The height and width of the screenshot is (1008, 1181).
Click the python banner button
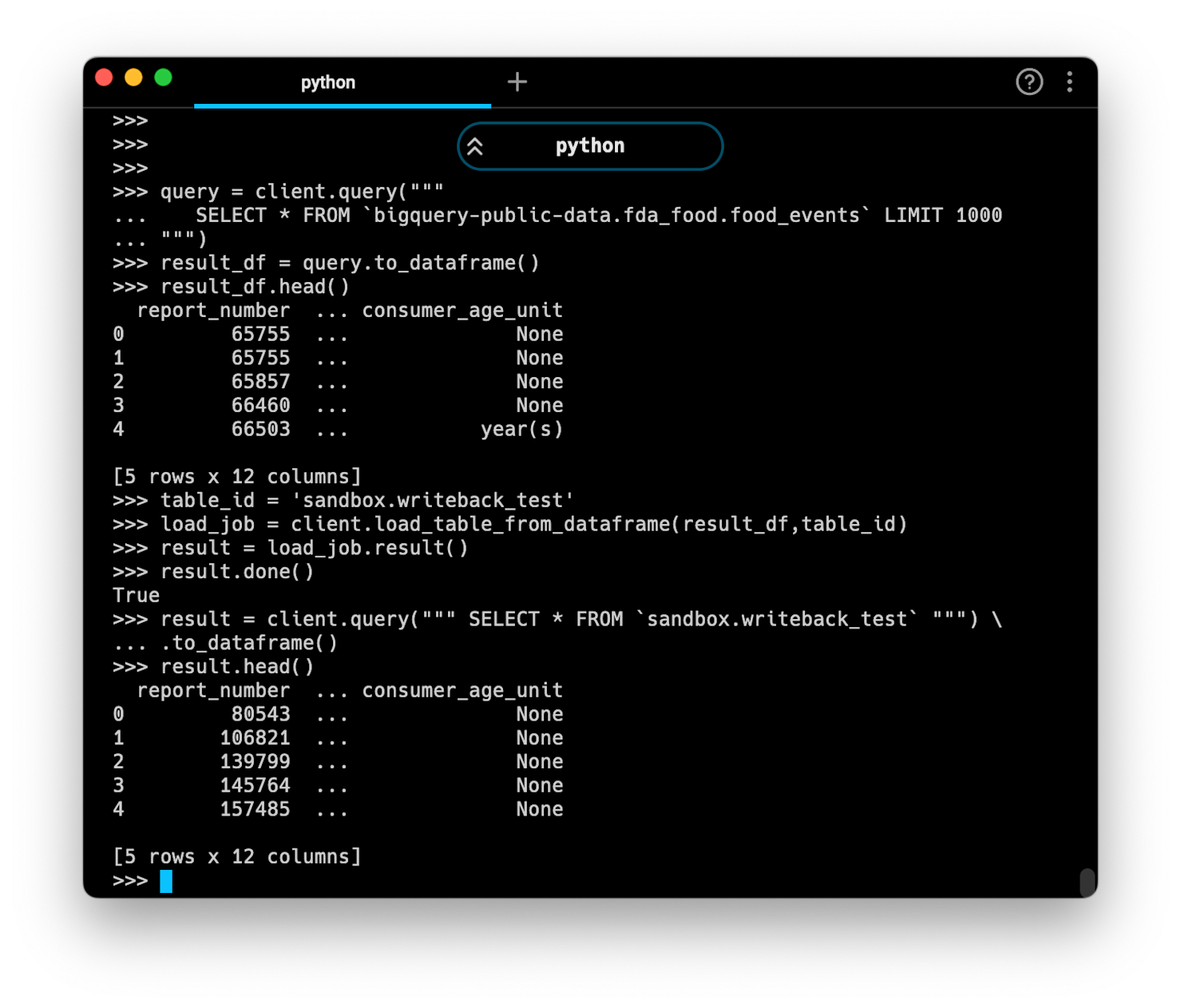pos(590,146)
